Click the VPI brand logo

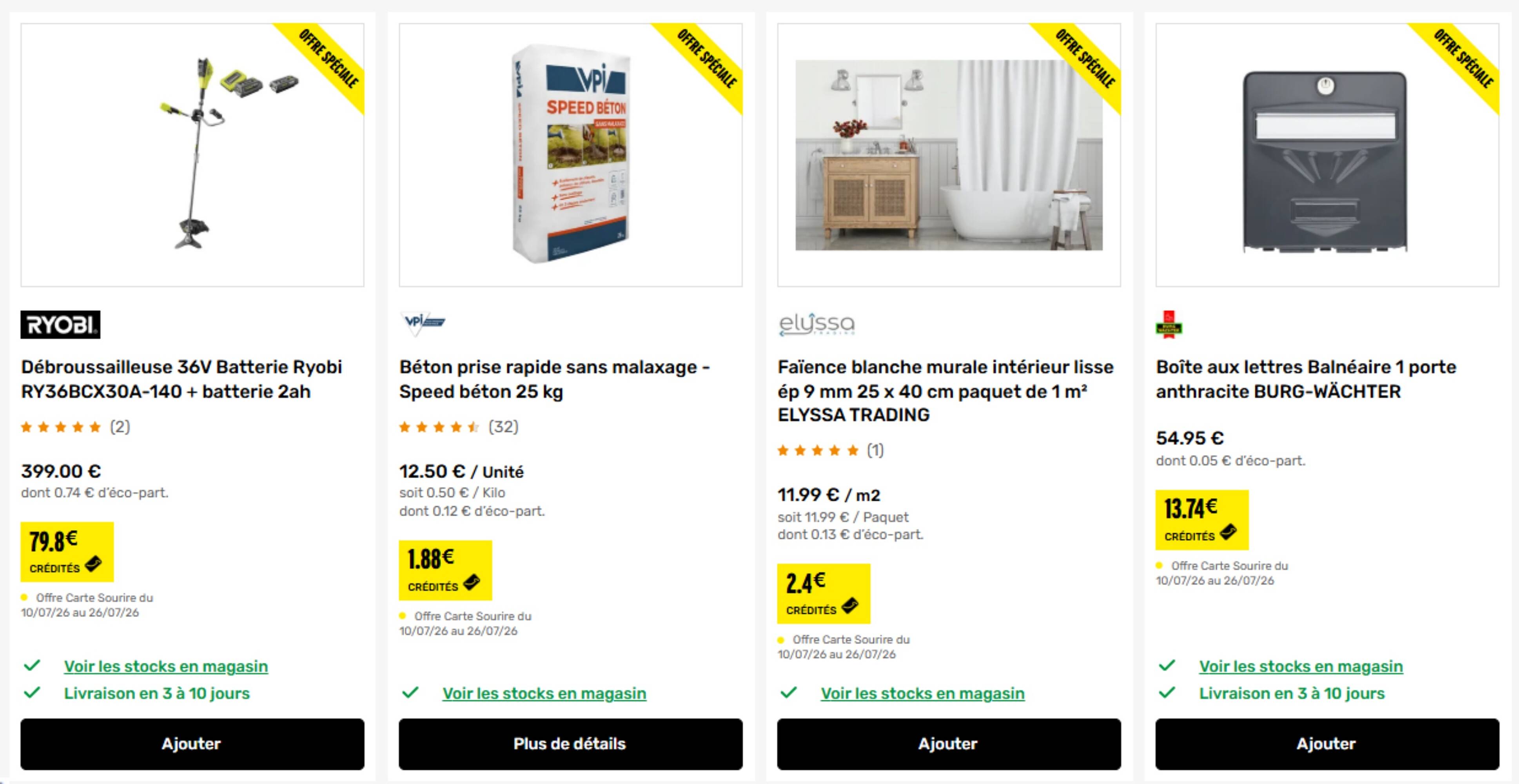[423, 324]
